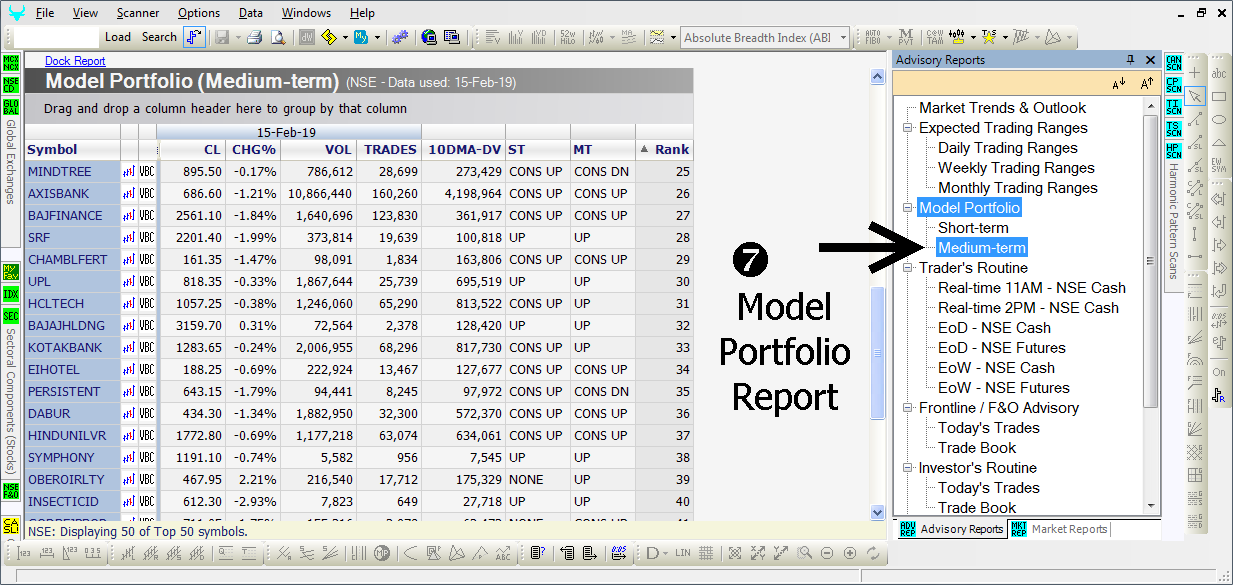This screenshot has height=585, width=1233.
Task: Click the 52w HiLo toolbar icon
Action: tap(569, 37)
